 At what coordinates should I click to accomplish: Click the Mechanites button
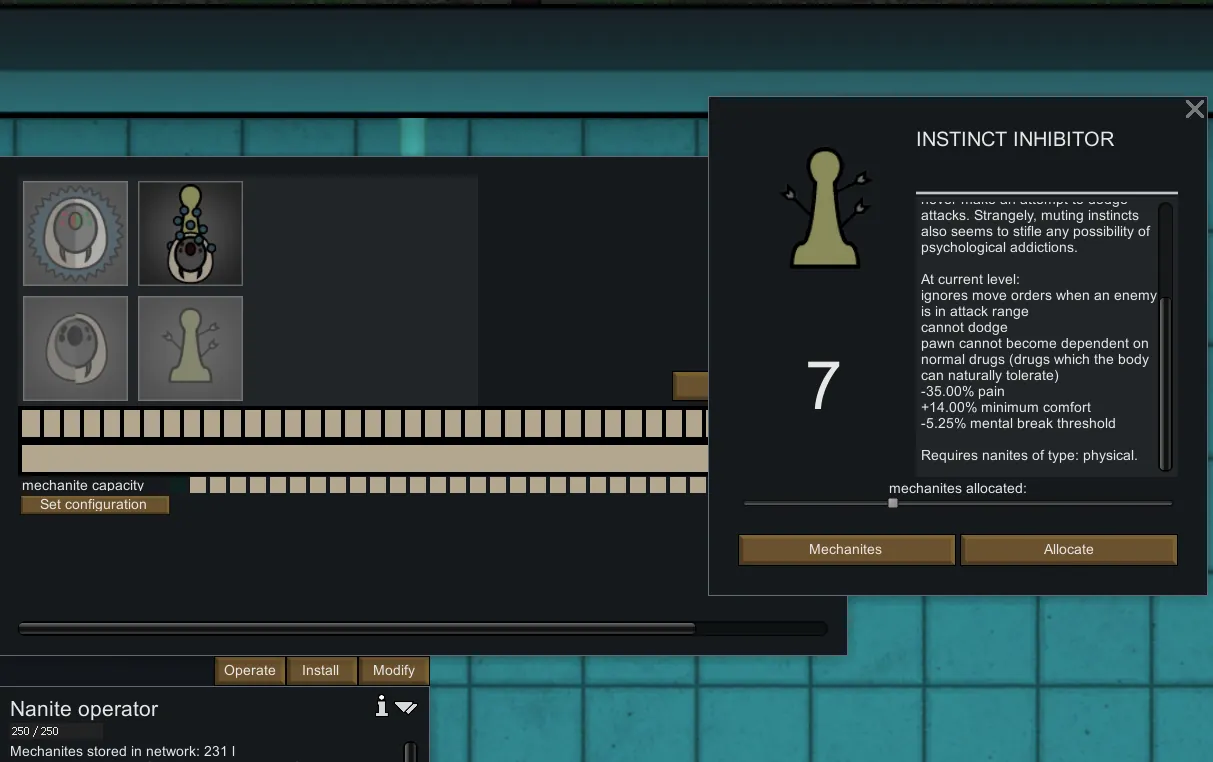(846, 550)
